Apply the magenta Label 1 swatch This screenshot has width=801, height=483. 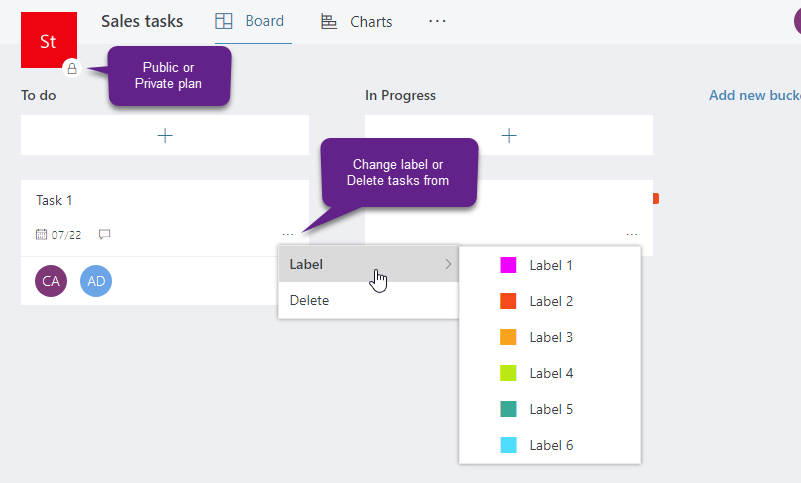click(x=508, y=265)
